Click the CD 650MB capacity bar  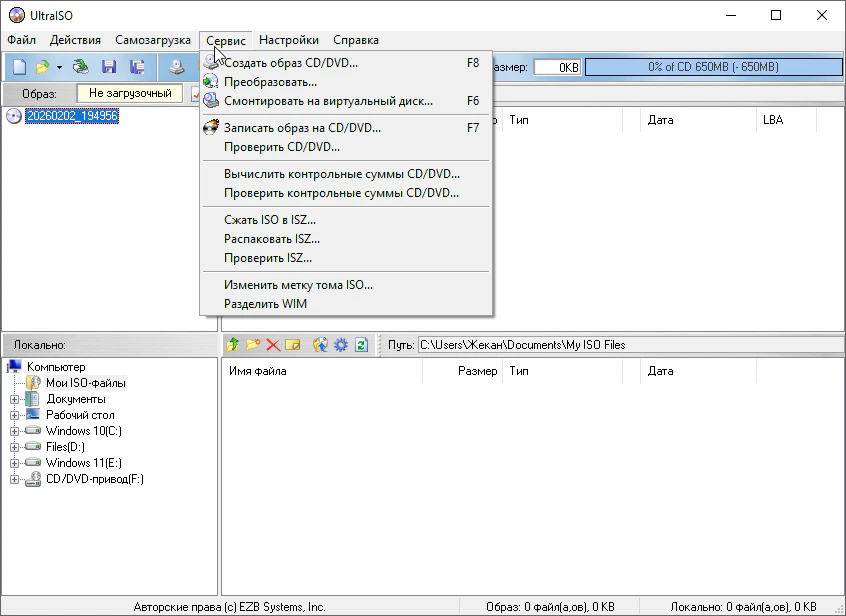[712, 67]
